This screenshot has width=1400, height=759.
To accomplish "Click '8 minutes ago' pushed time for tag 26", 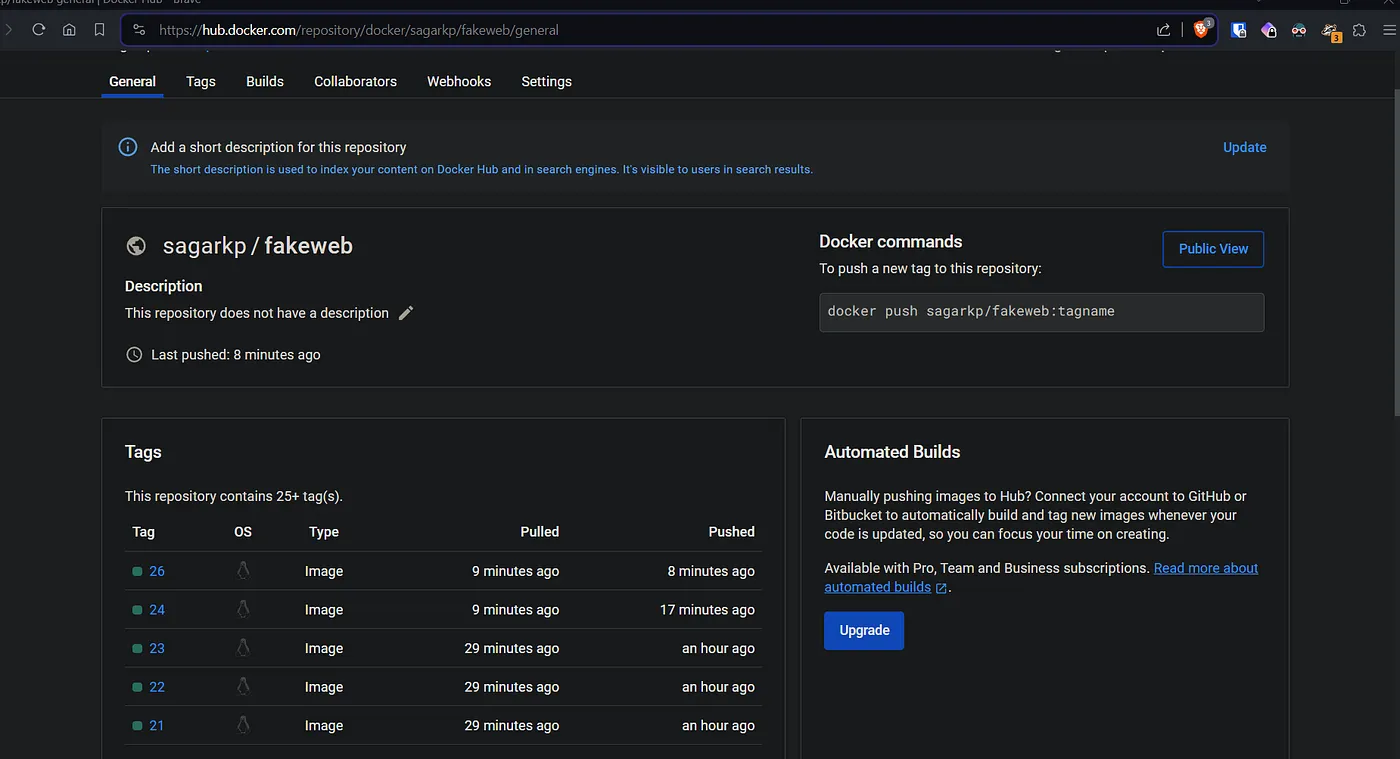I will tap(711, 571).
